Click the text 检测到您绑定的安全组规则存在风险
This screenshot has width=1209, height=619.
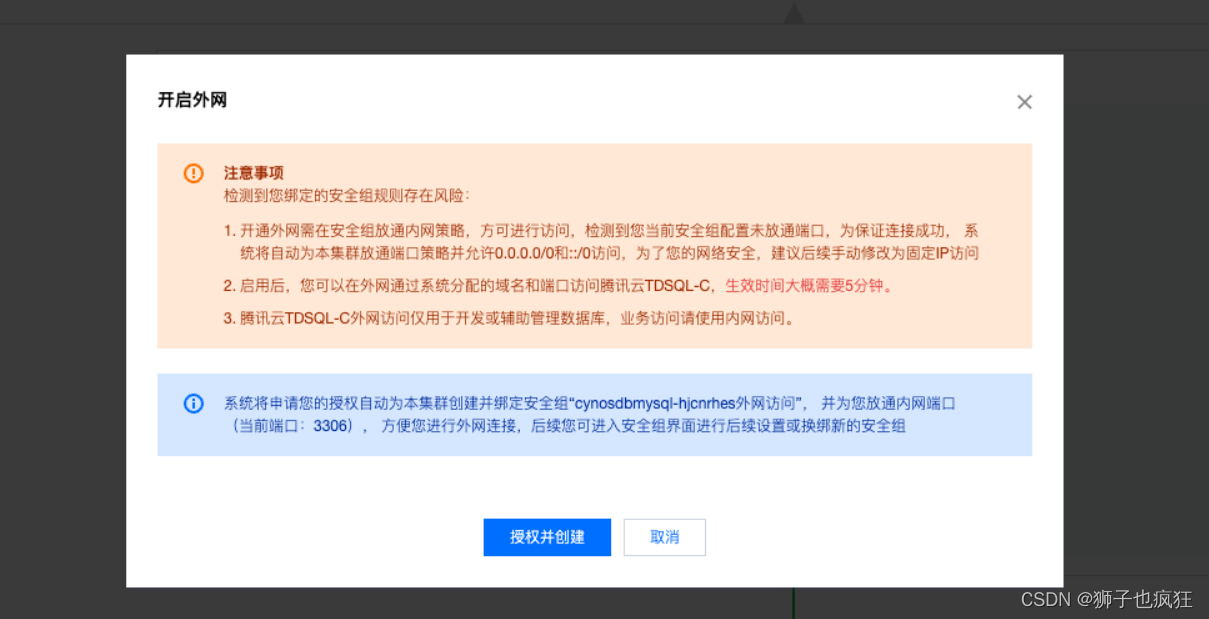coord(346,195)
